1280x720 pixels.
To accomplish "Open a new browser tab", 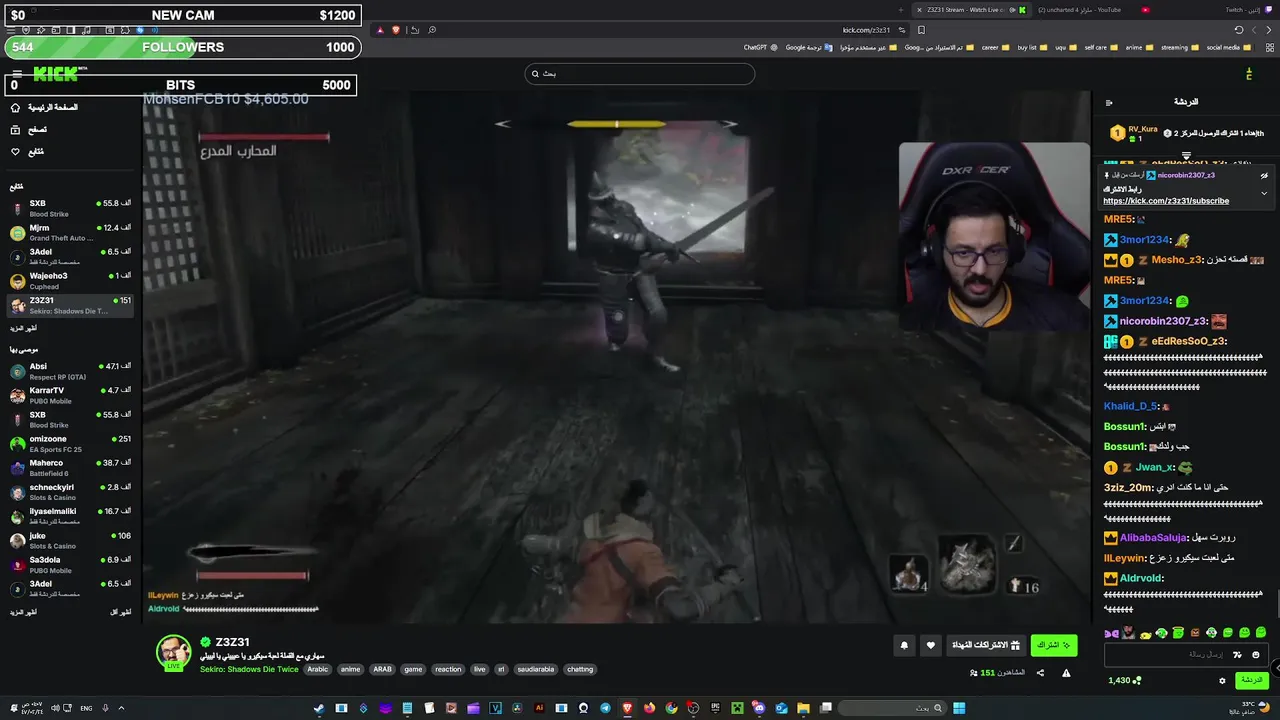I will coord(901,10).
